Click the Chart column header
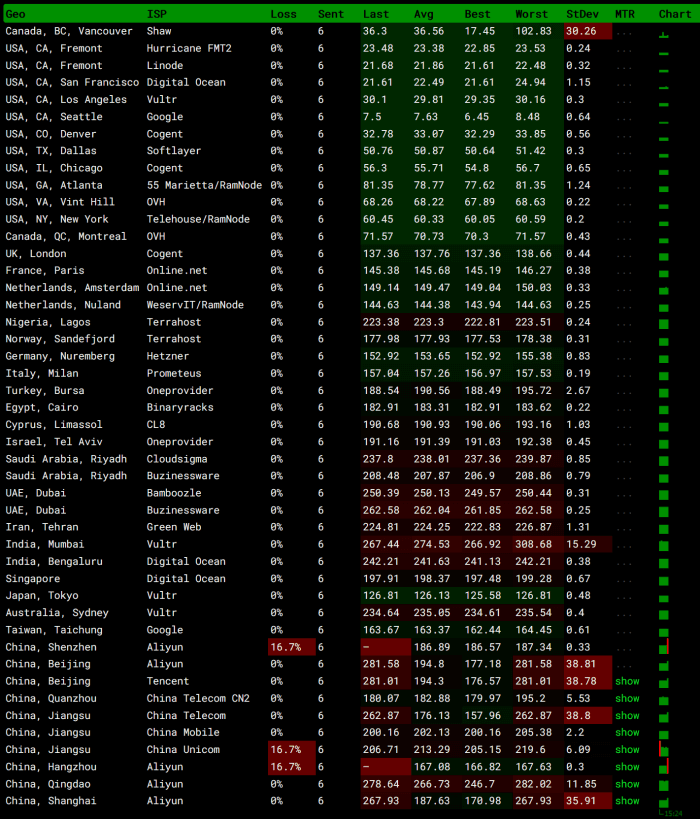The image size is (700, 819). [674, 14]
